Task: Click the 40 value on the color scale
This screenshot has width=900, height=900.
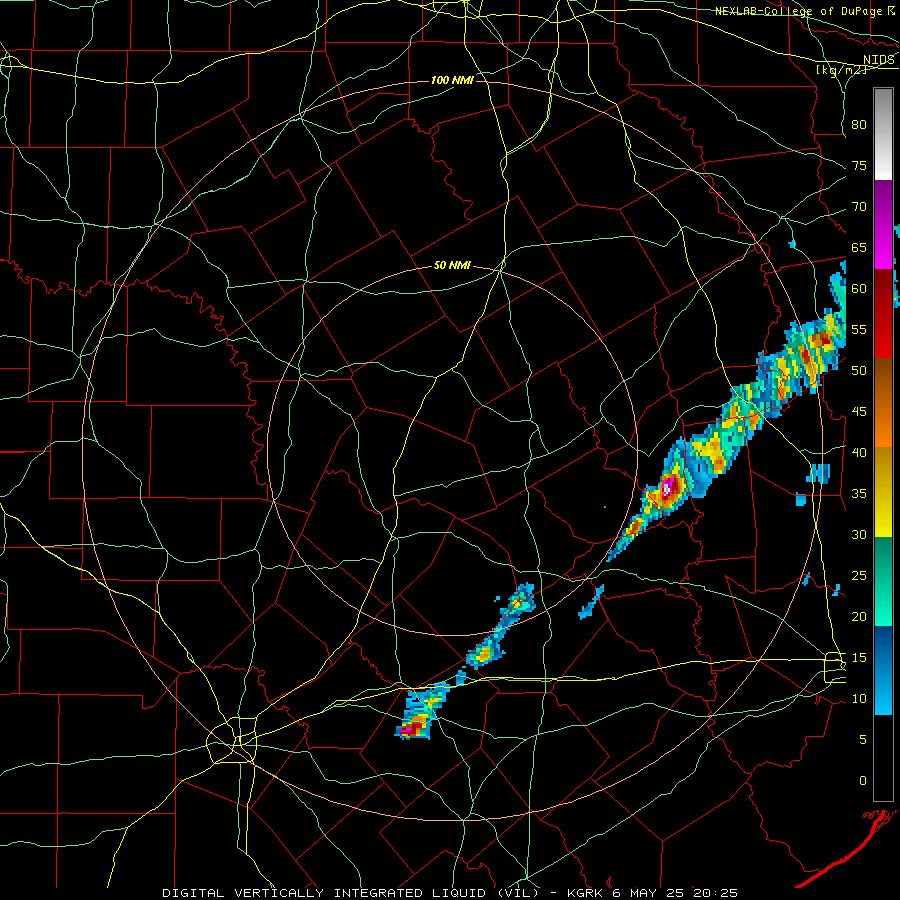Action: [x=859, y=452]
